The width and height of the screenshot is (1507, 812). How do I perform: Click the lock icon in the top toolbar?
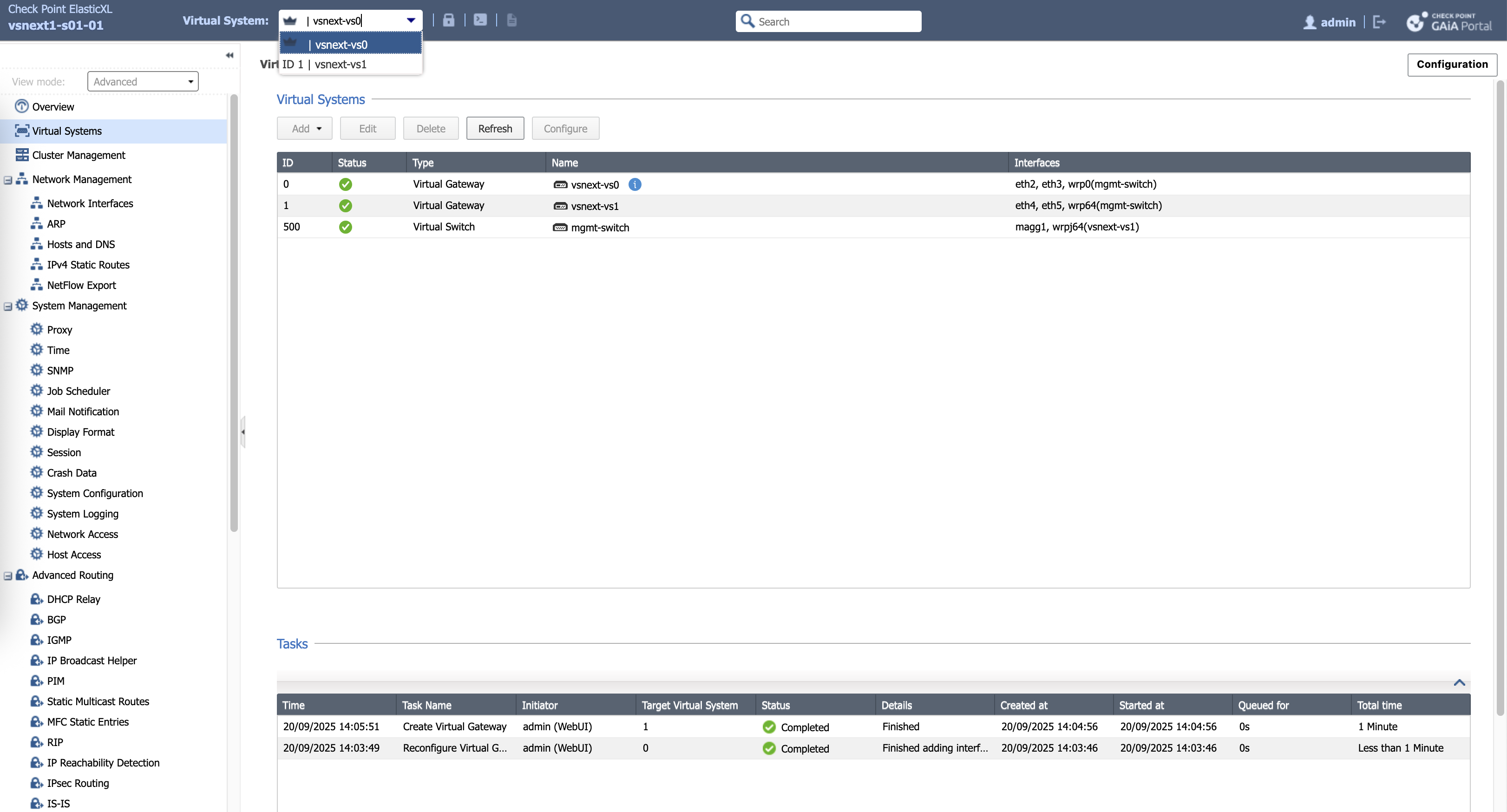pyautogui.click(x=449, y=20)
